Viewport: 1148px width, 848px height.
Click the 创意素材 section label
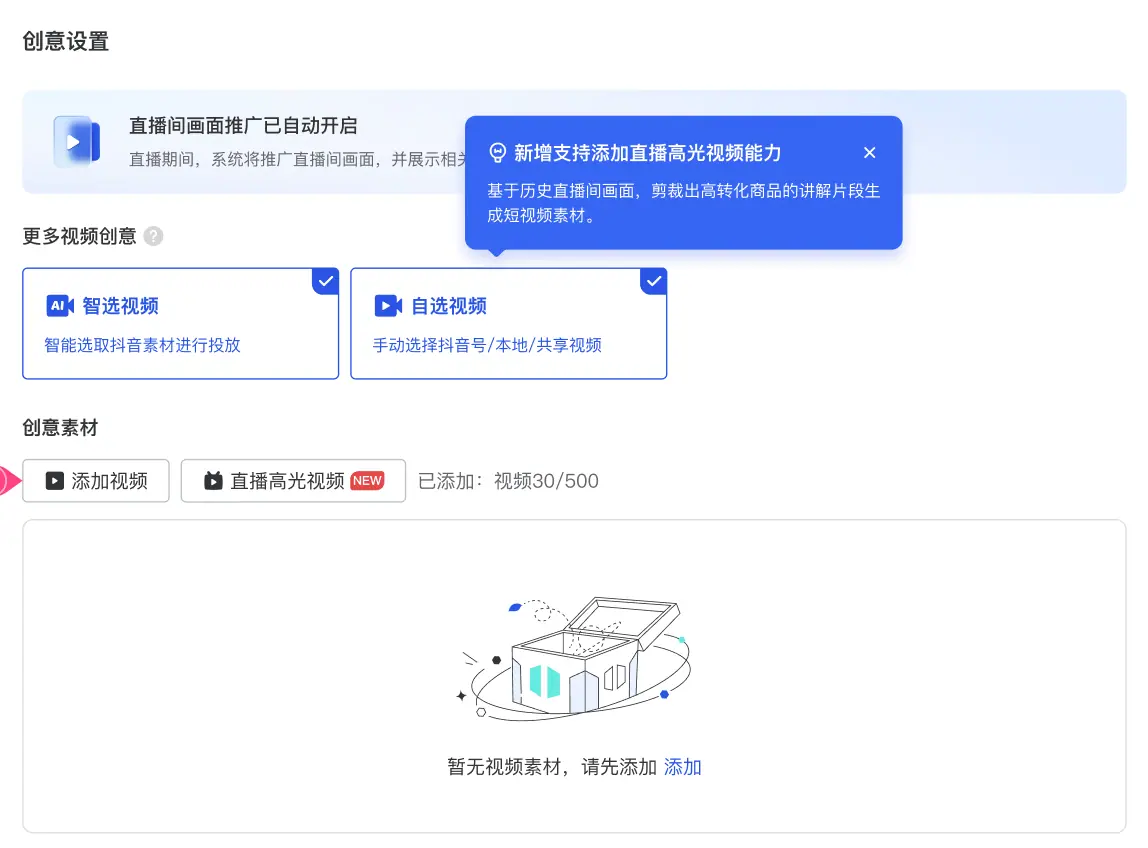[x=60, y=428]
